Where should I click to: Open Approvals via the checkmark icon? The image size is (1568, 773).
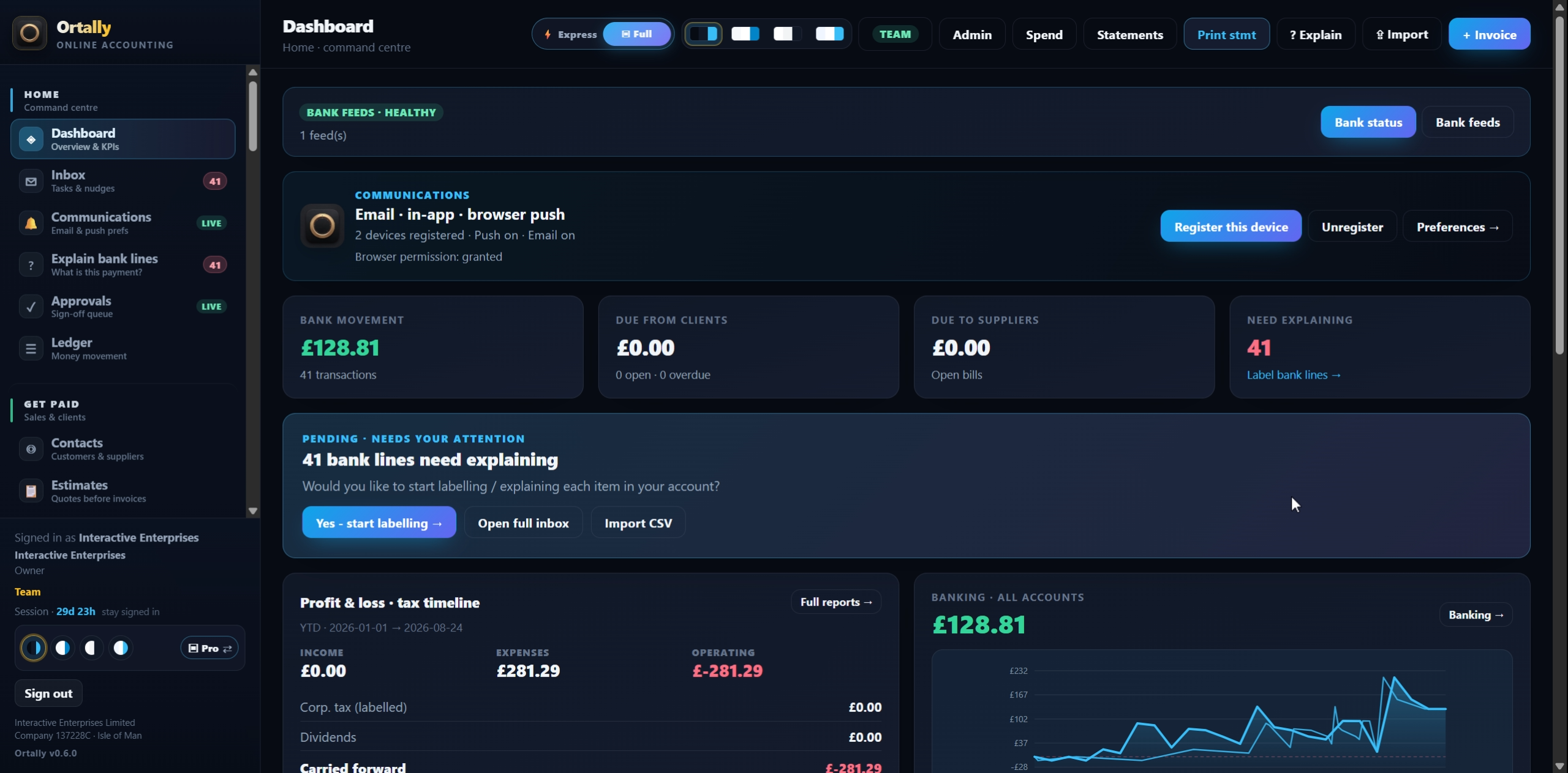tap(31, 307)
